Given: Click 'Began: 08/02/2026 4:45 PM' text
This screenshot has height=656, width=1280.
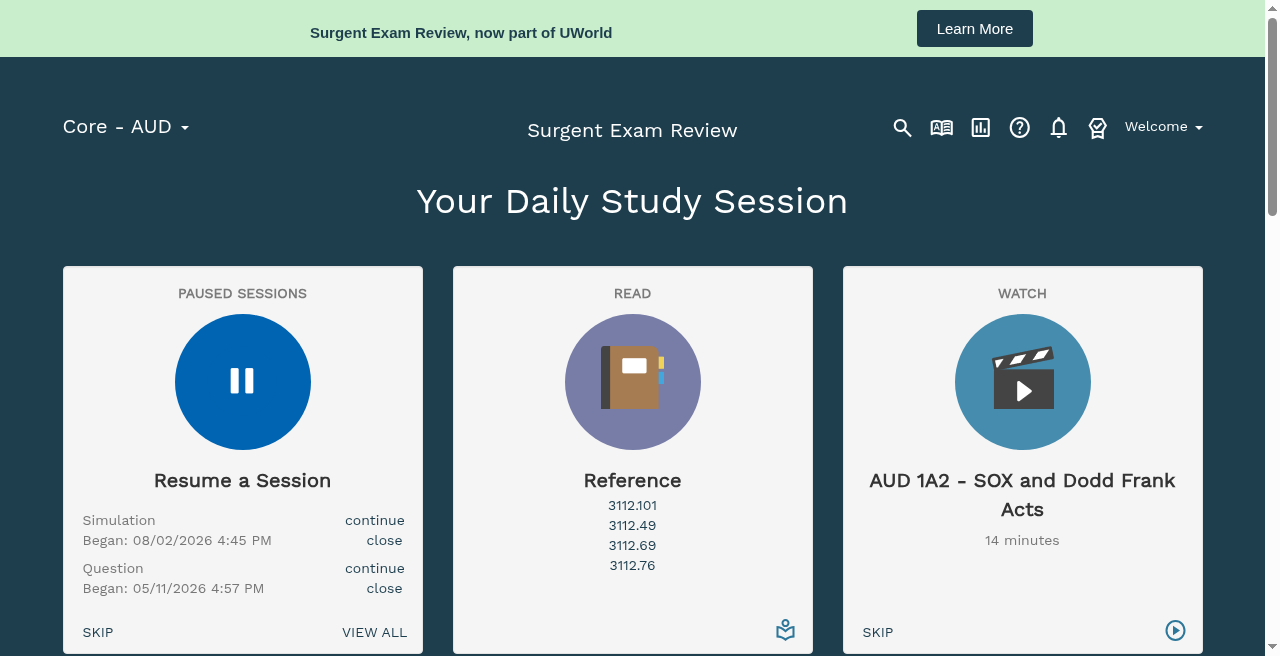Looking at the screenshot, I should pos(177,541).
